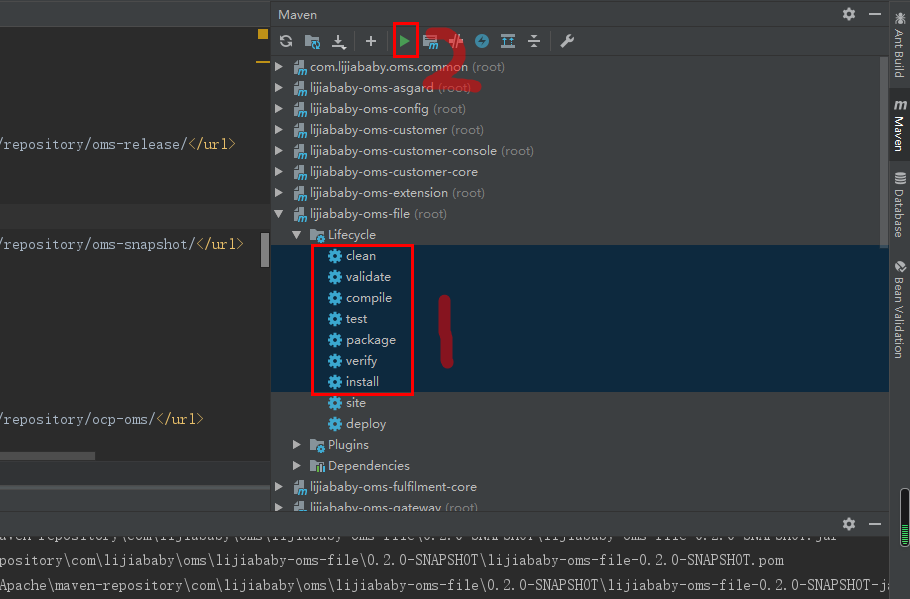Expand lijiababy-oms-fulfilment-core node

[279, 486]
